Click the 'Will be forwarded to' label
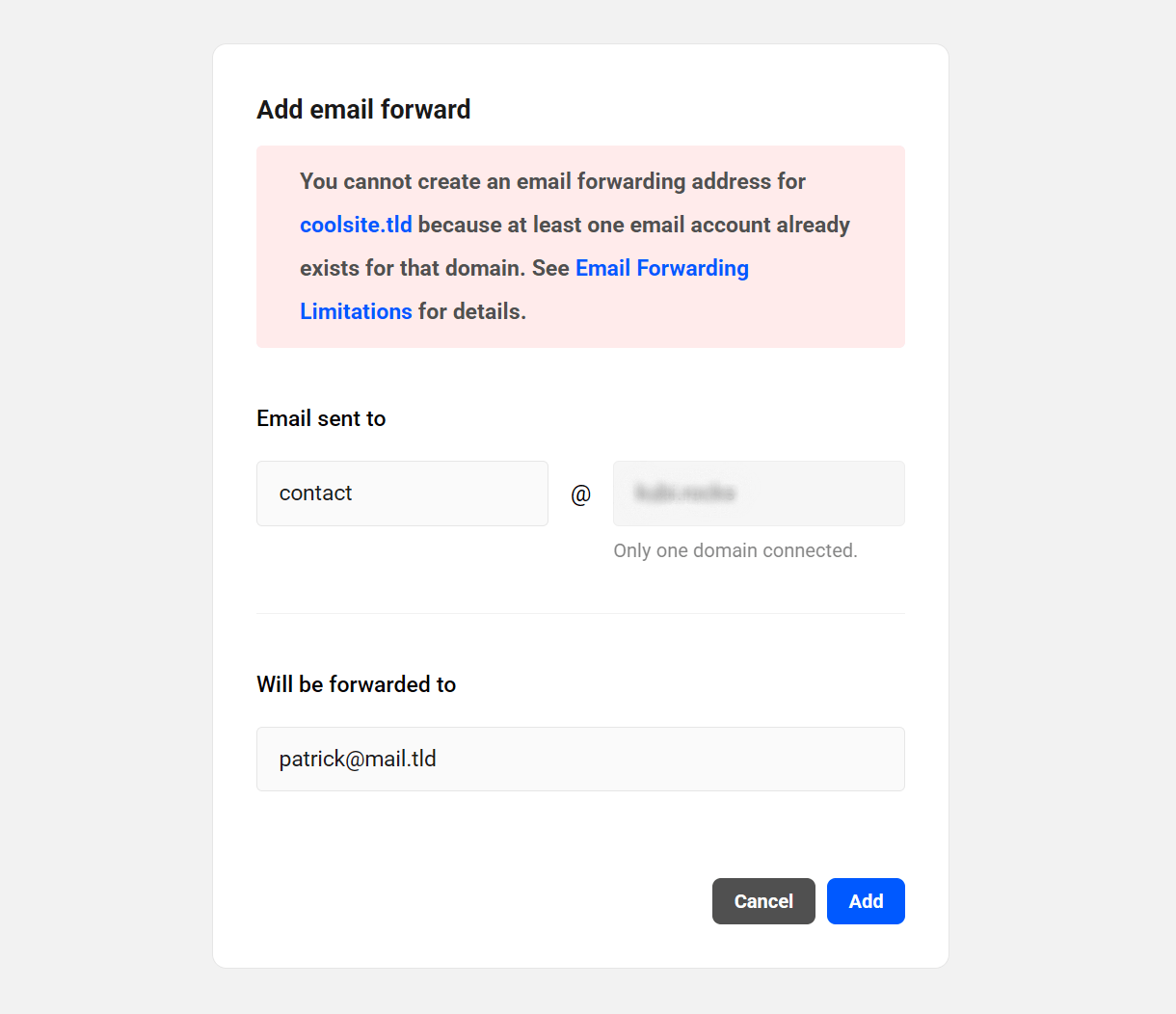 tap(356, 684)
